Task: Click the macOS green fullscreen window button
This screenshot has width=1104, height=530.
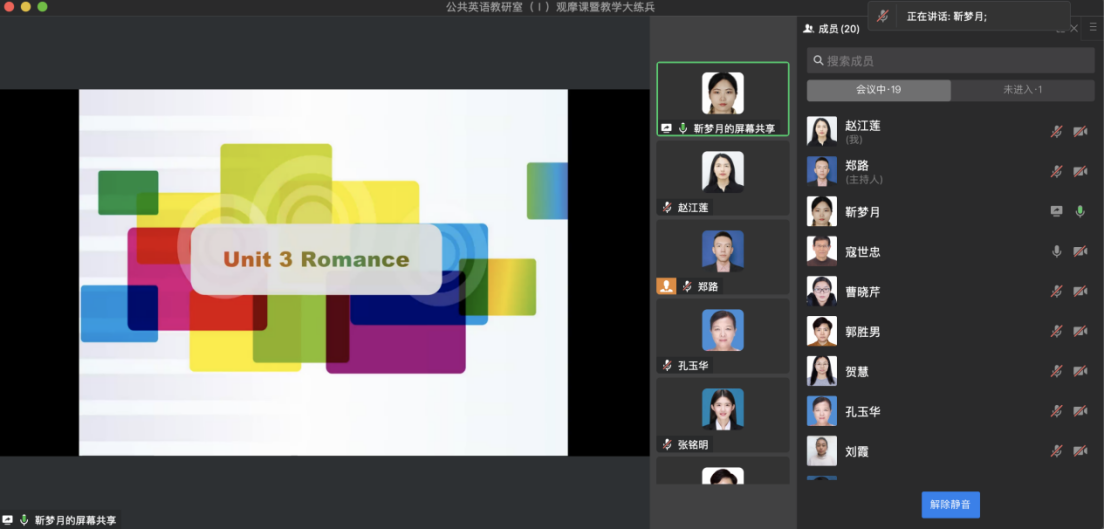Action: coord(42,7)
